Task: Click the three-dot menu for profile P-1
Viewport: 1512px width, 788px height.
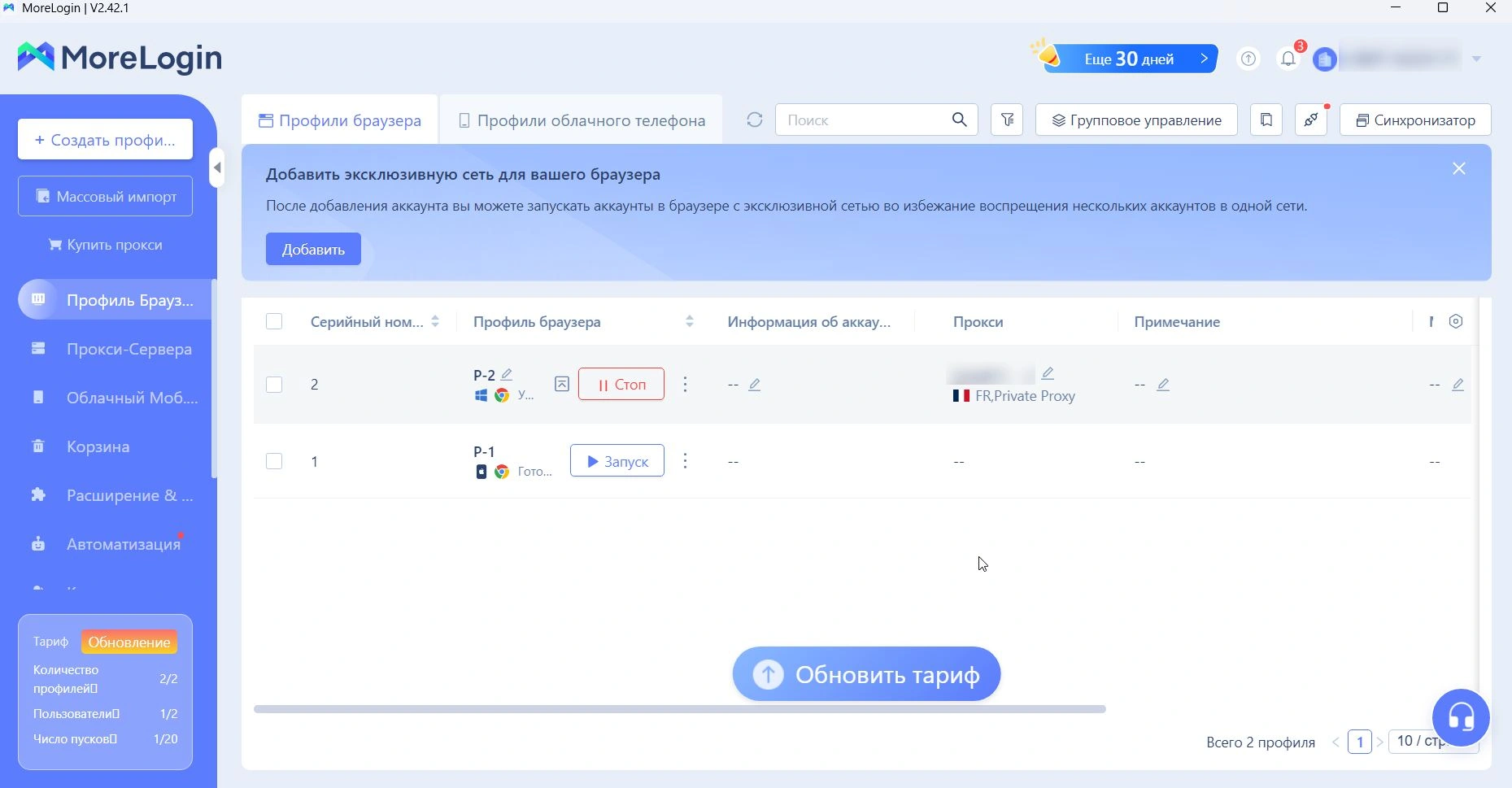Action: click(x=685, y=461)
